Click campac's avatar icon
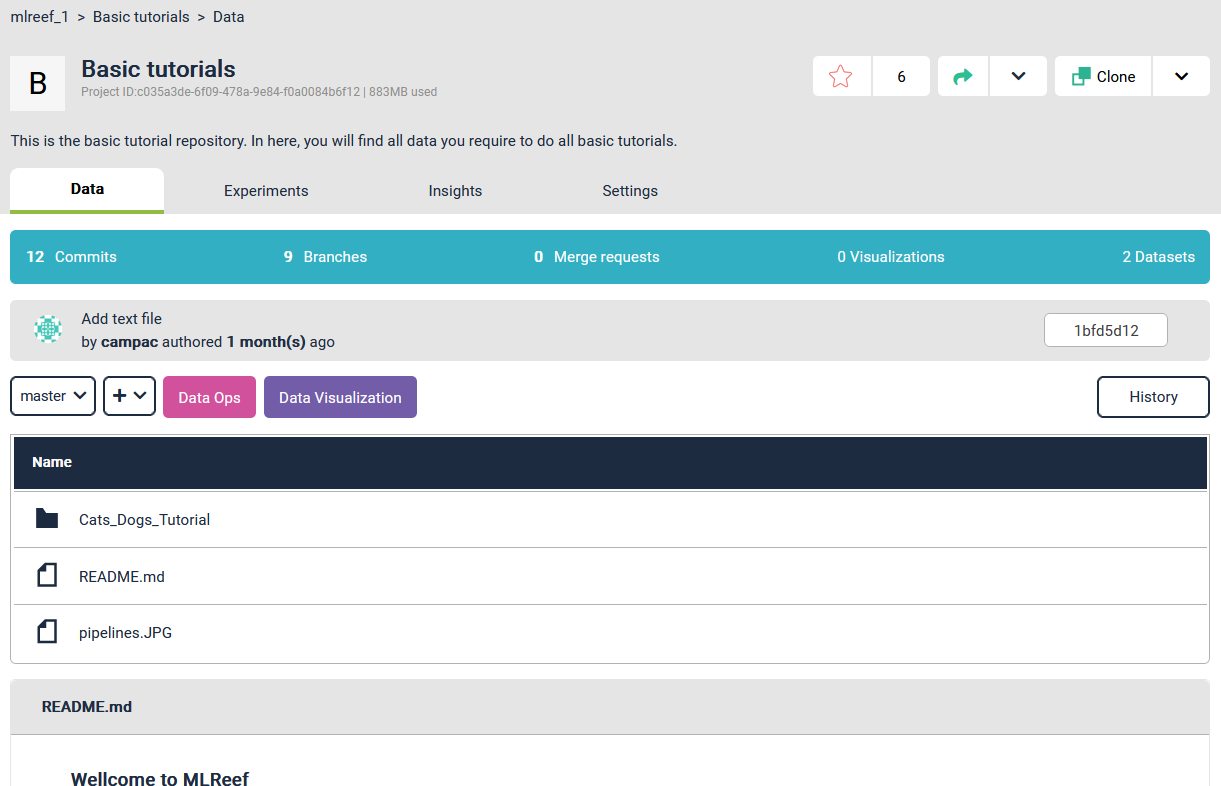The height and width of the screenshot is (786, 1221). (x=48, y=329)
